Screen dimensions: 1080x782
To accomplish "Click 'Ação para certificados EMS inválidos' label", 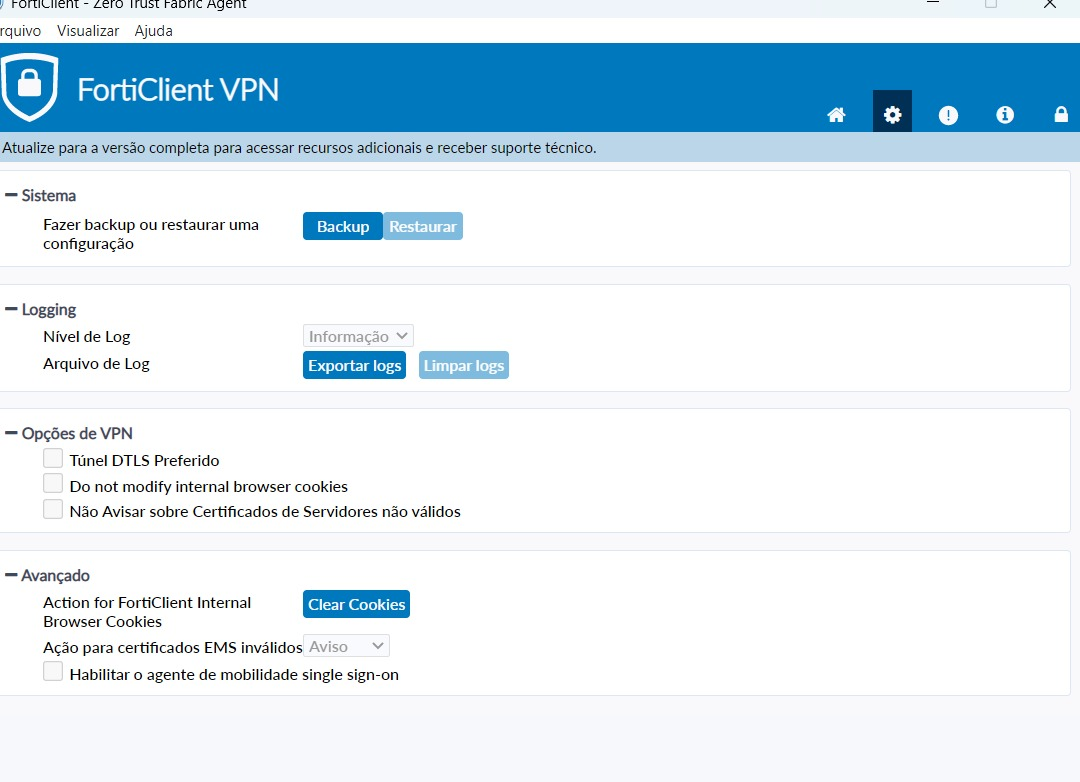I will click(x=173, y=648).
